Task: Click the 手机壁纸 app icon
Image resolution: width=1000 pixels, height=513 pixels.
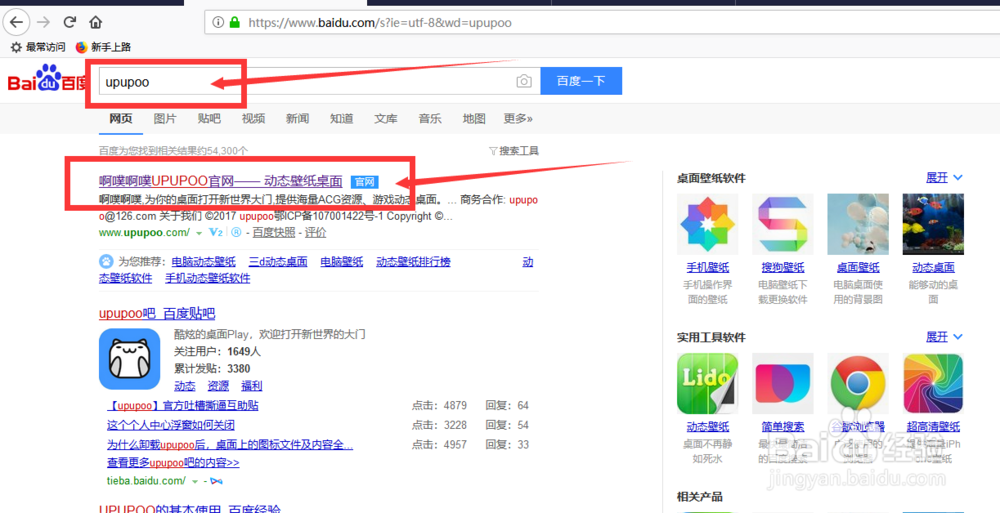Action: tap(707, 225)
